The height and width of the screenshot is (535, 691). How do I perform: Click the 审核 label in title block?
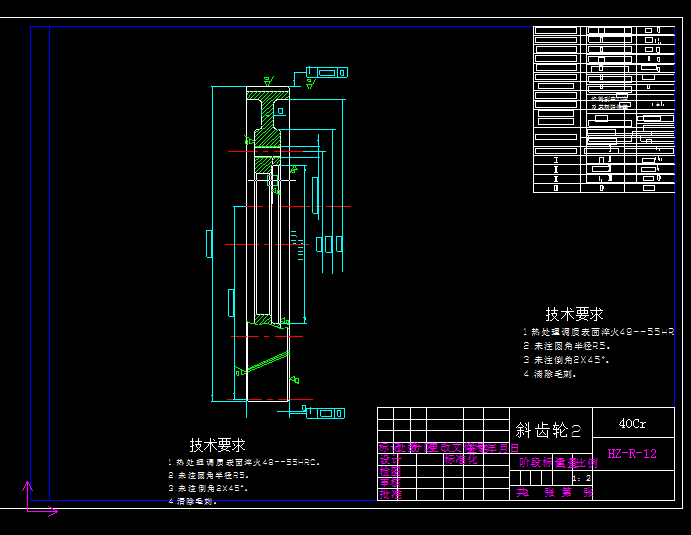390,483
